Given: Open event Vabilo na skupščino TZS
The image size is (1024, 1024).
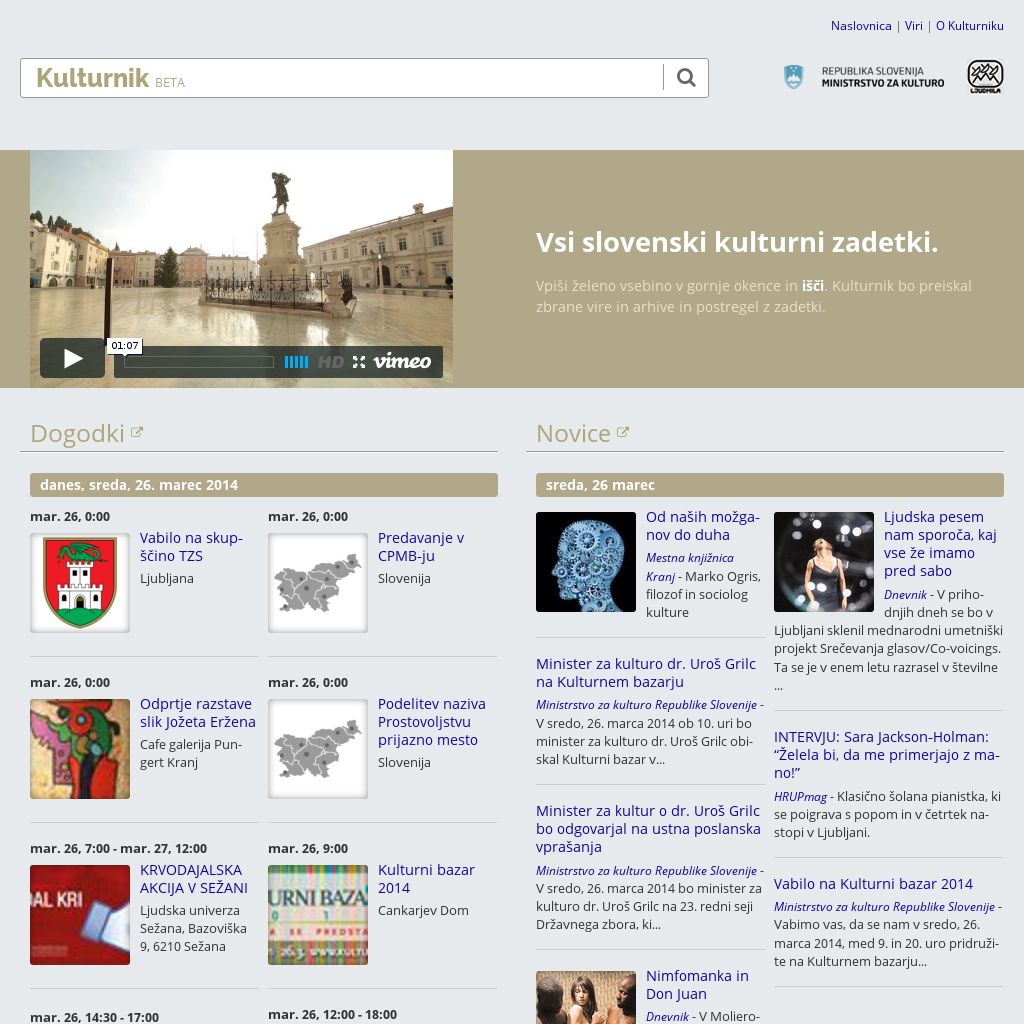Looking at the screenshot, I should [x=191, y=547].
